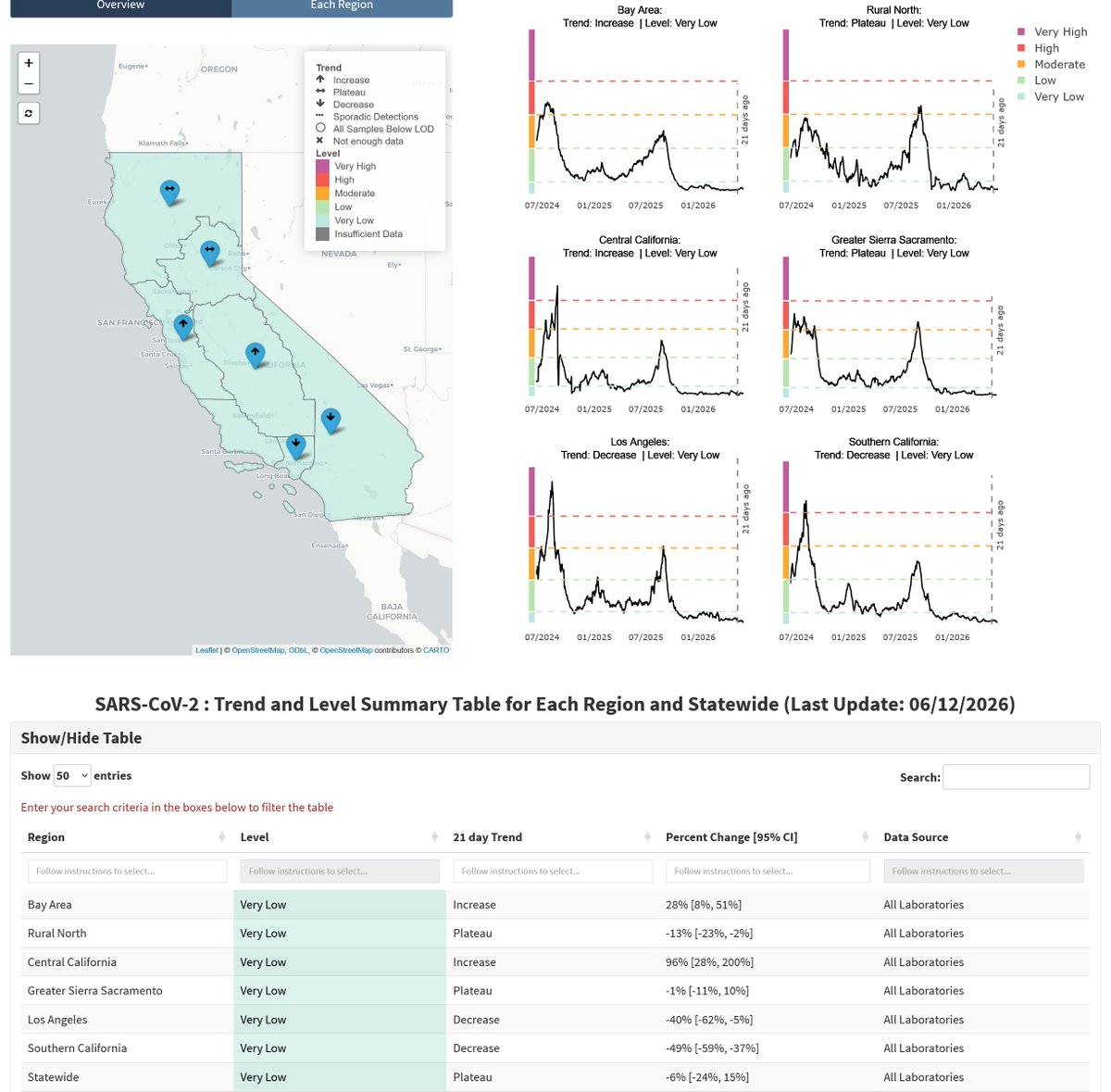Select the Central California increase map marker
The width and height of the screenshot is (1111, 1092).
256,355
